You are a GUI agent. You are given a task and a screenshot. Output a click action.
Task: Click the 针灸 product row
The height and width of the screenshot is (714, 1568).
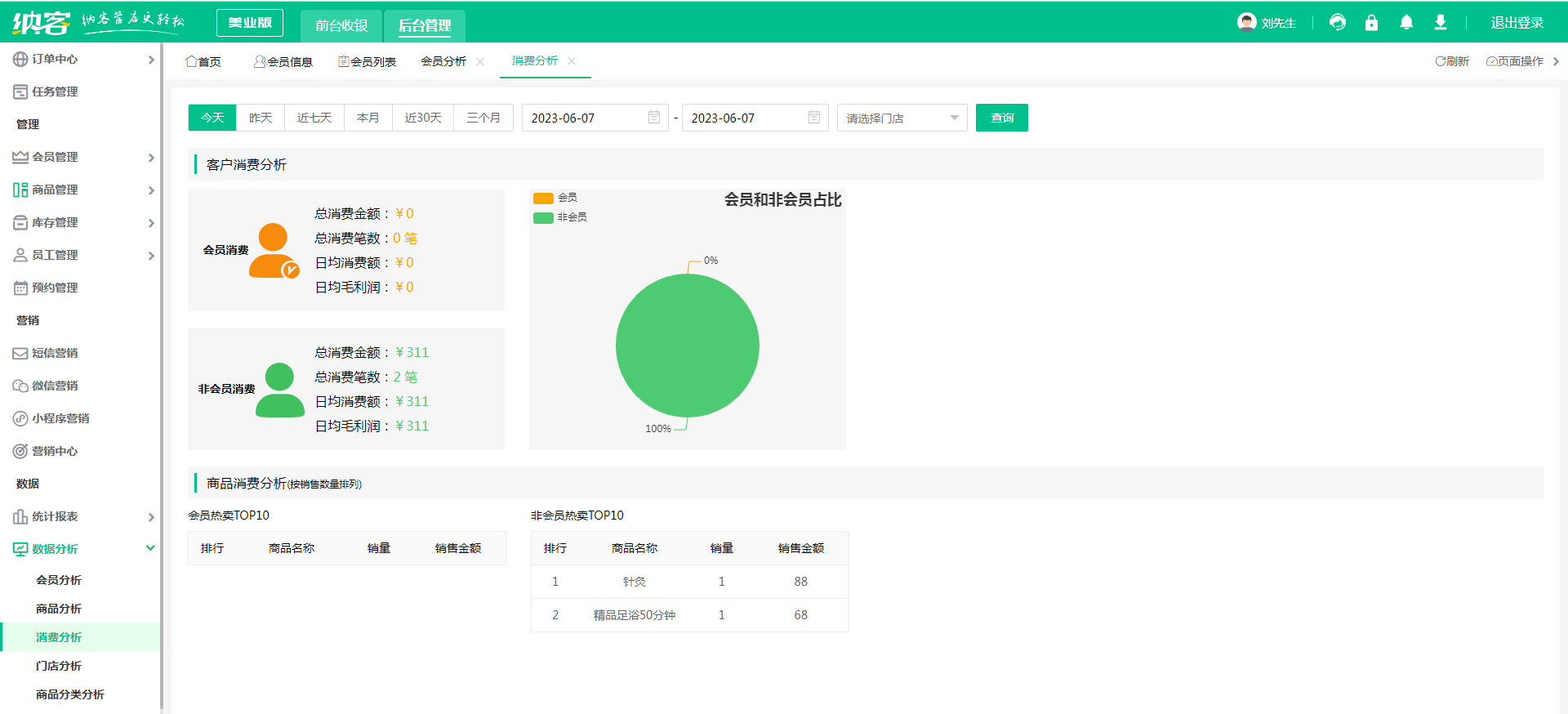pos(690,582)
